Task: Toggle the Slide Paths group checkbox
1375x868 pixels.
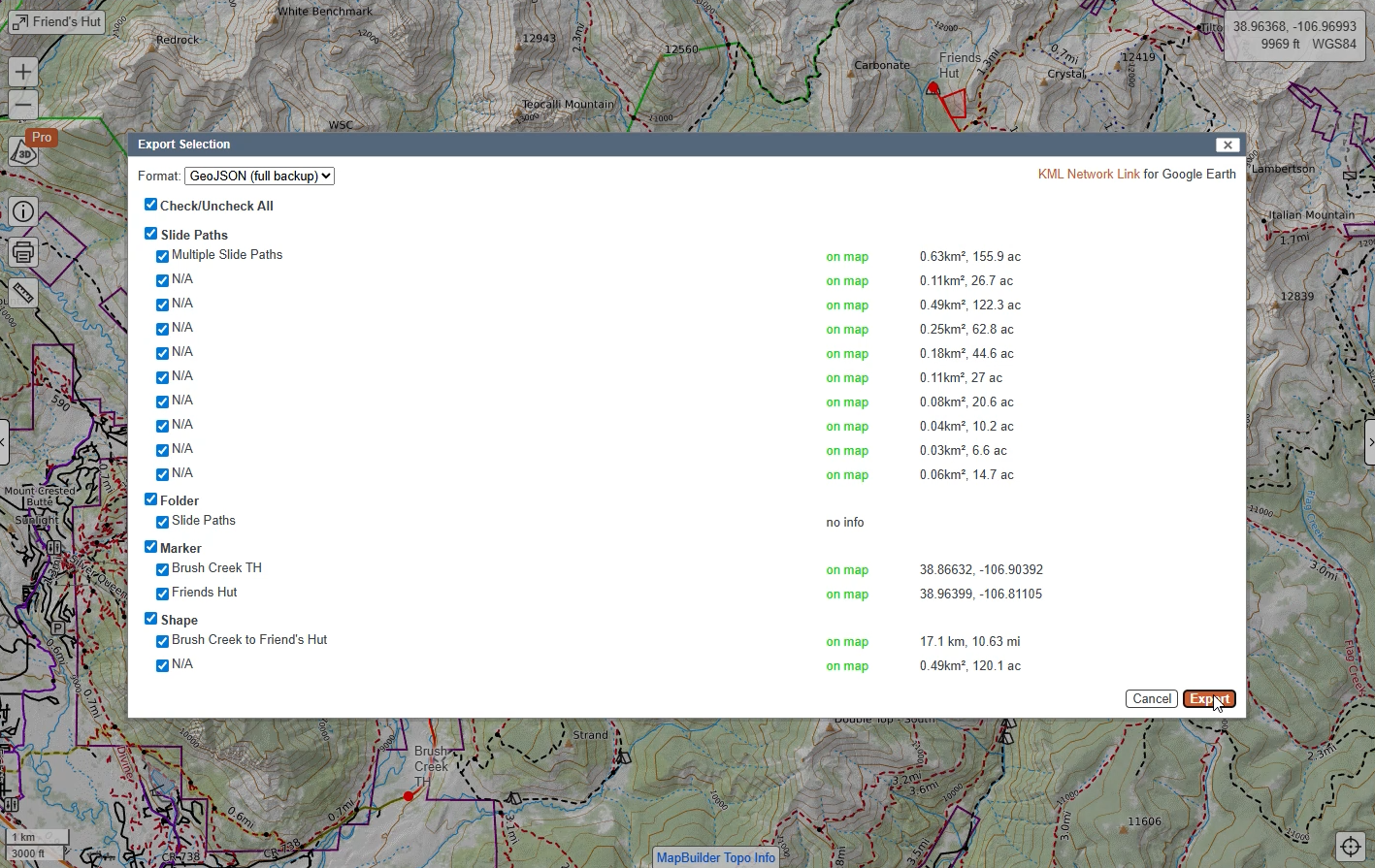Action: [150, 234]
